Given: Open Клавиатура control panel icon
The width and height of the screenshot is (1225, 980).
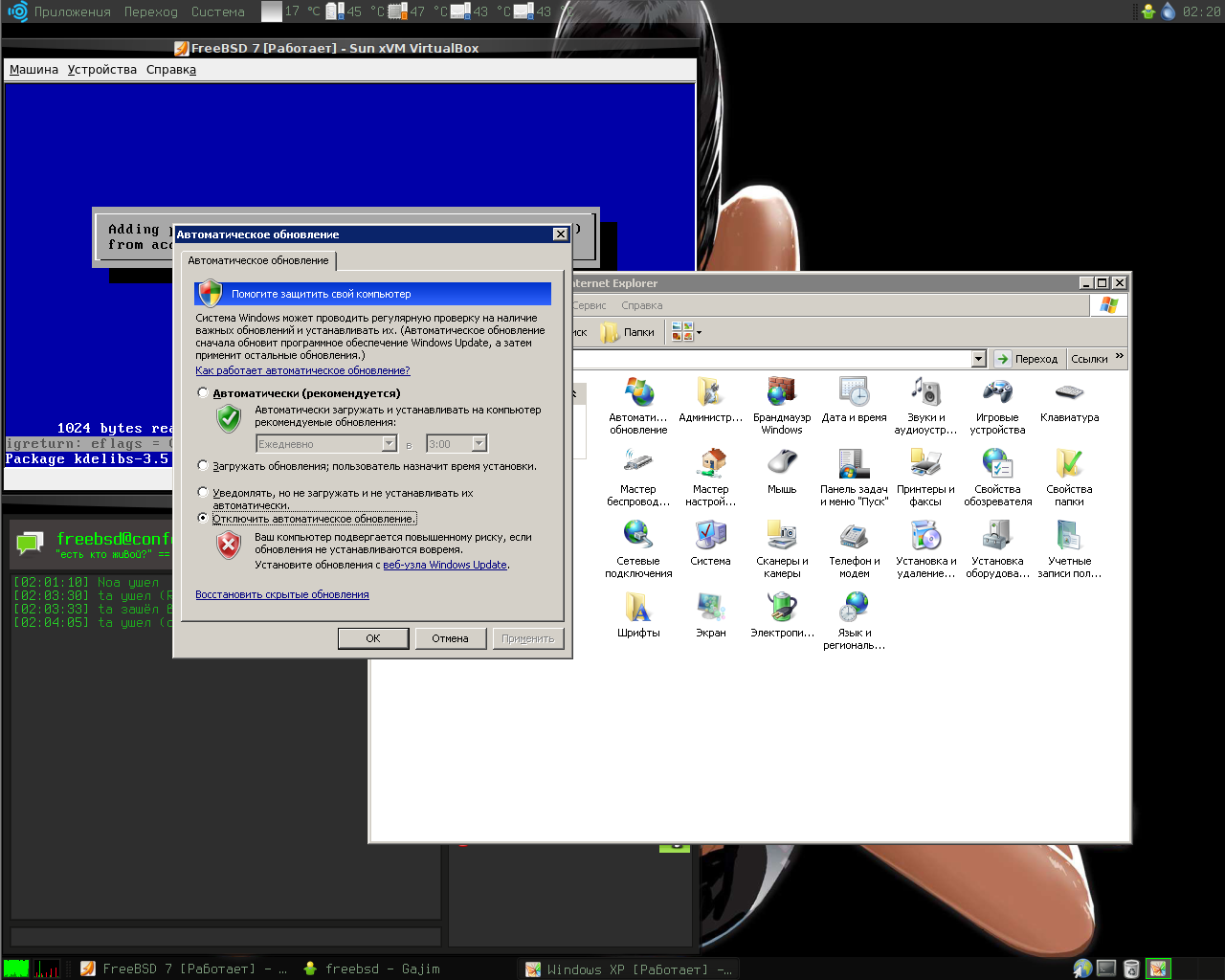Looking at the screenshot, I should click(1069, 399).
